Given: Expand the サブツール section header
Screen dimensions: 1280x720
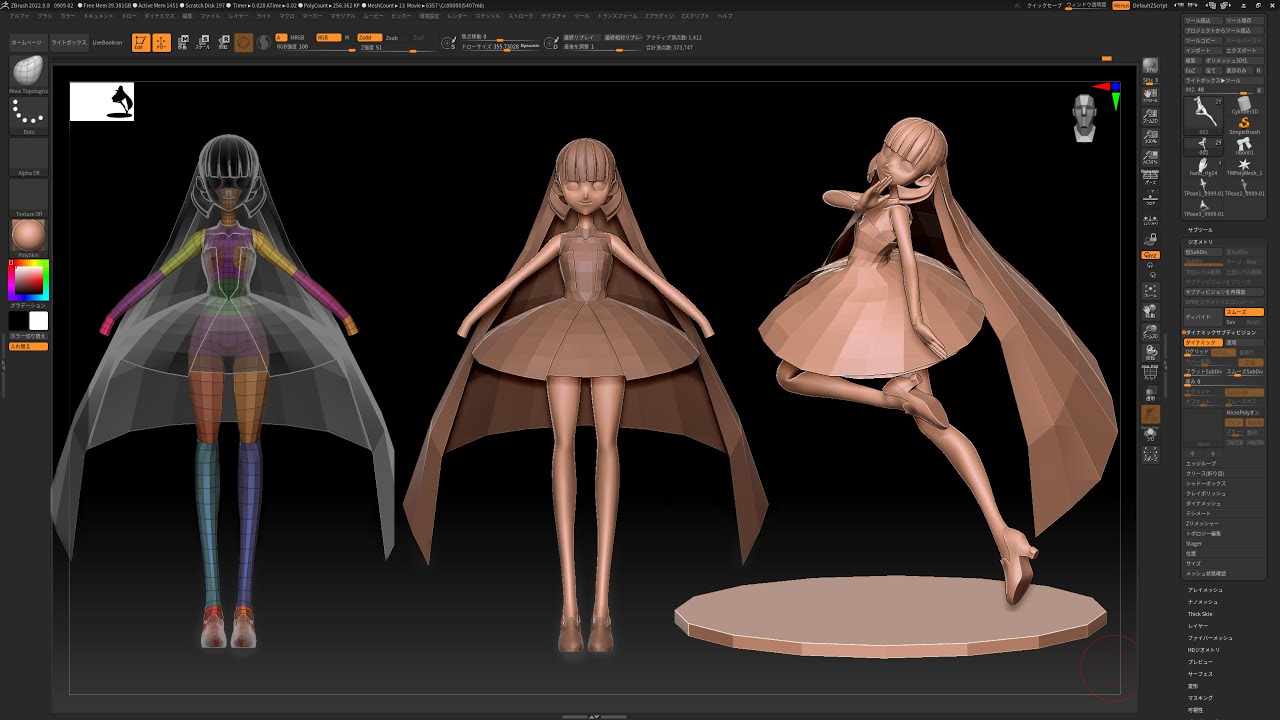Looking at the screenshot, I should pos(1200,230).
